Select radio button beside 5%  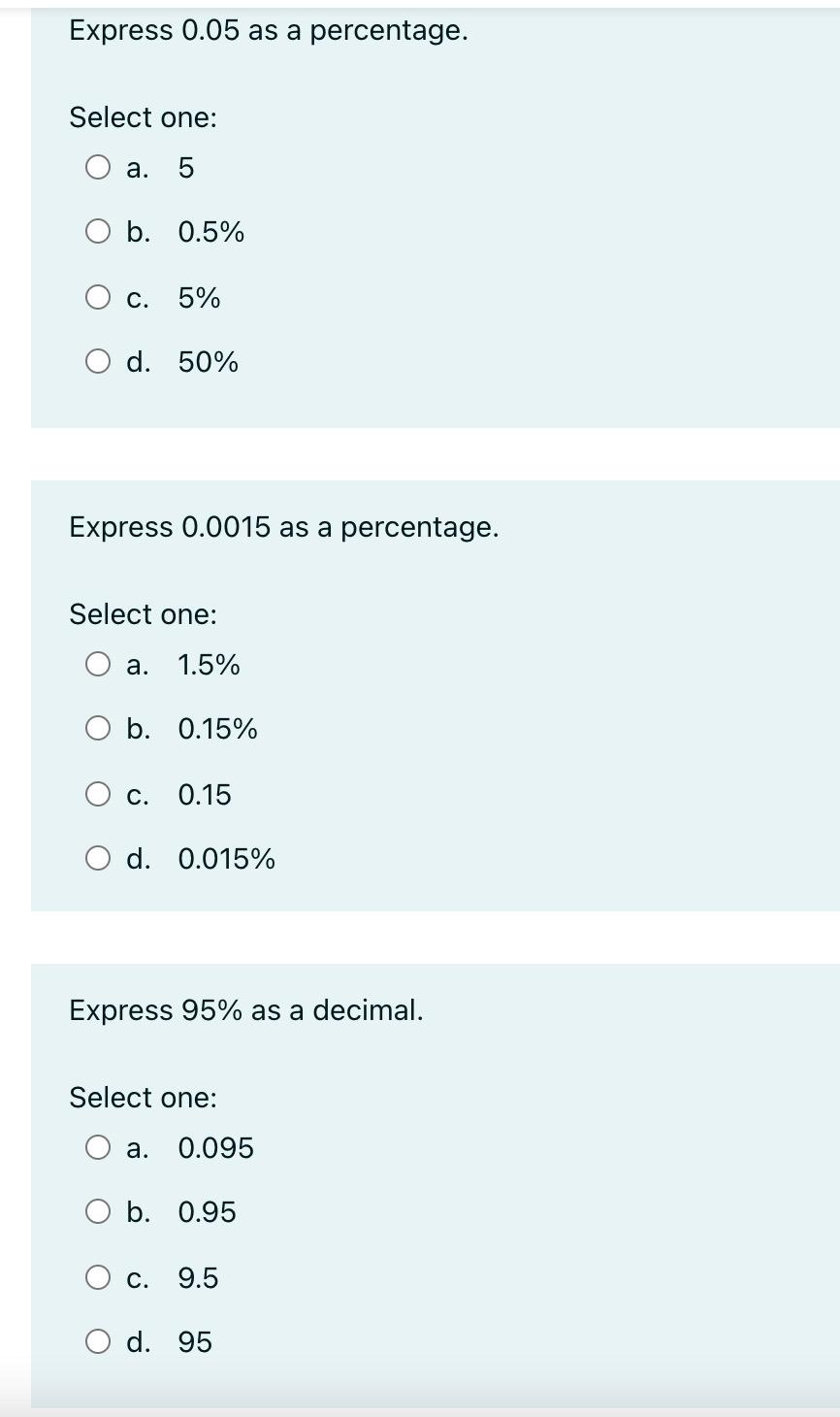pos(98,297)
